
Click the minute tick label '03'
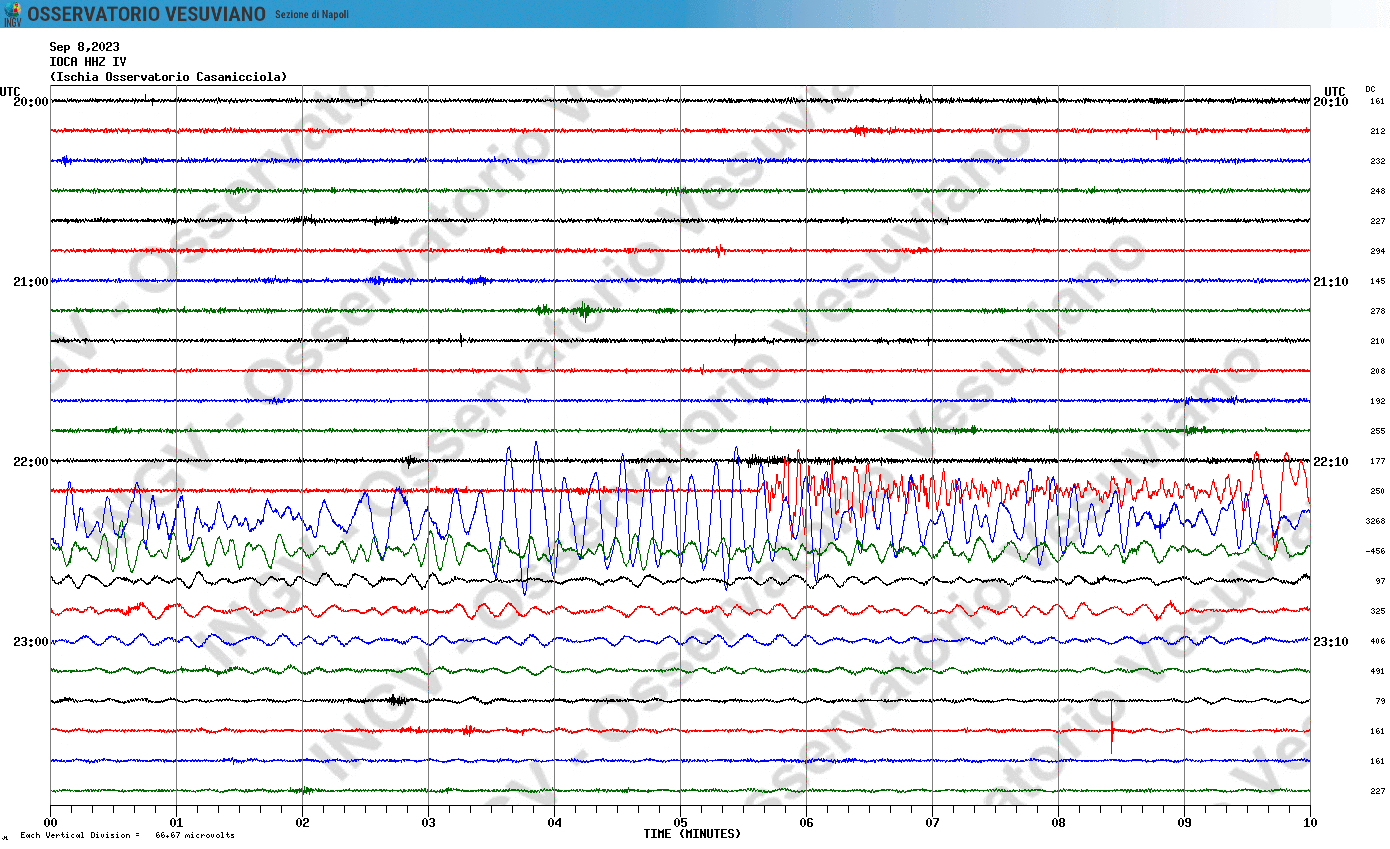tap(428, 823)
